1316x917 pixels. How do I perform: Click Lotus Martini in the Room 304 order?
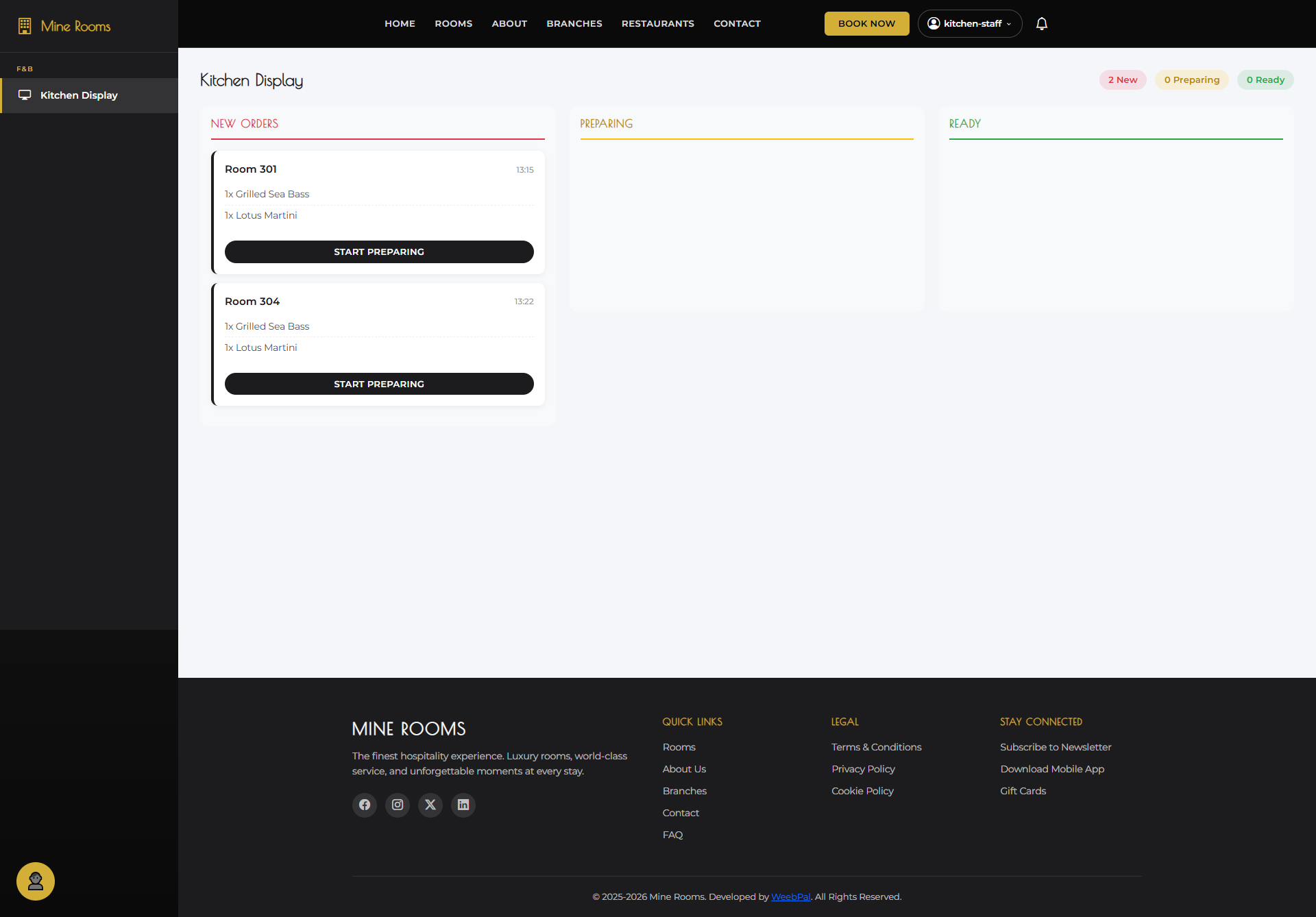(261, 347)
